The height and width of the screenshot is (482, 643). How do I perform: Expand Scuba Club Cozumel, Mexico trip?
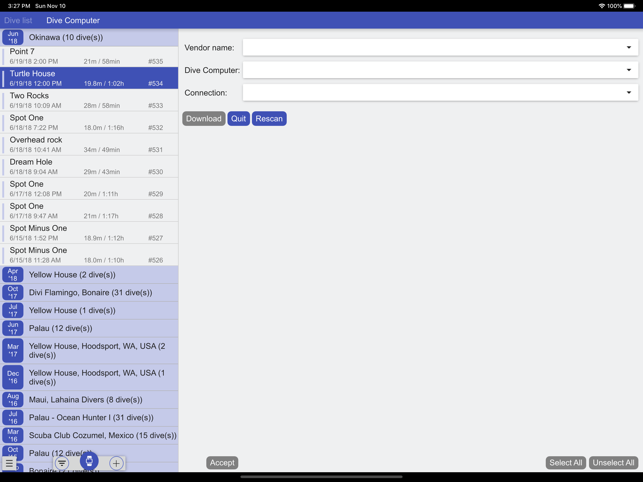pos(102,435)
